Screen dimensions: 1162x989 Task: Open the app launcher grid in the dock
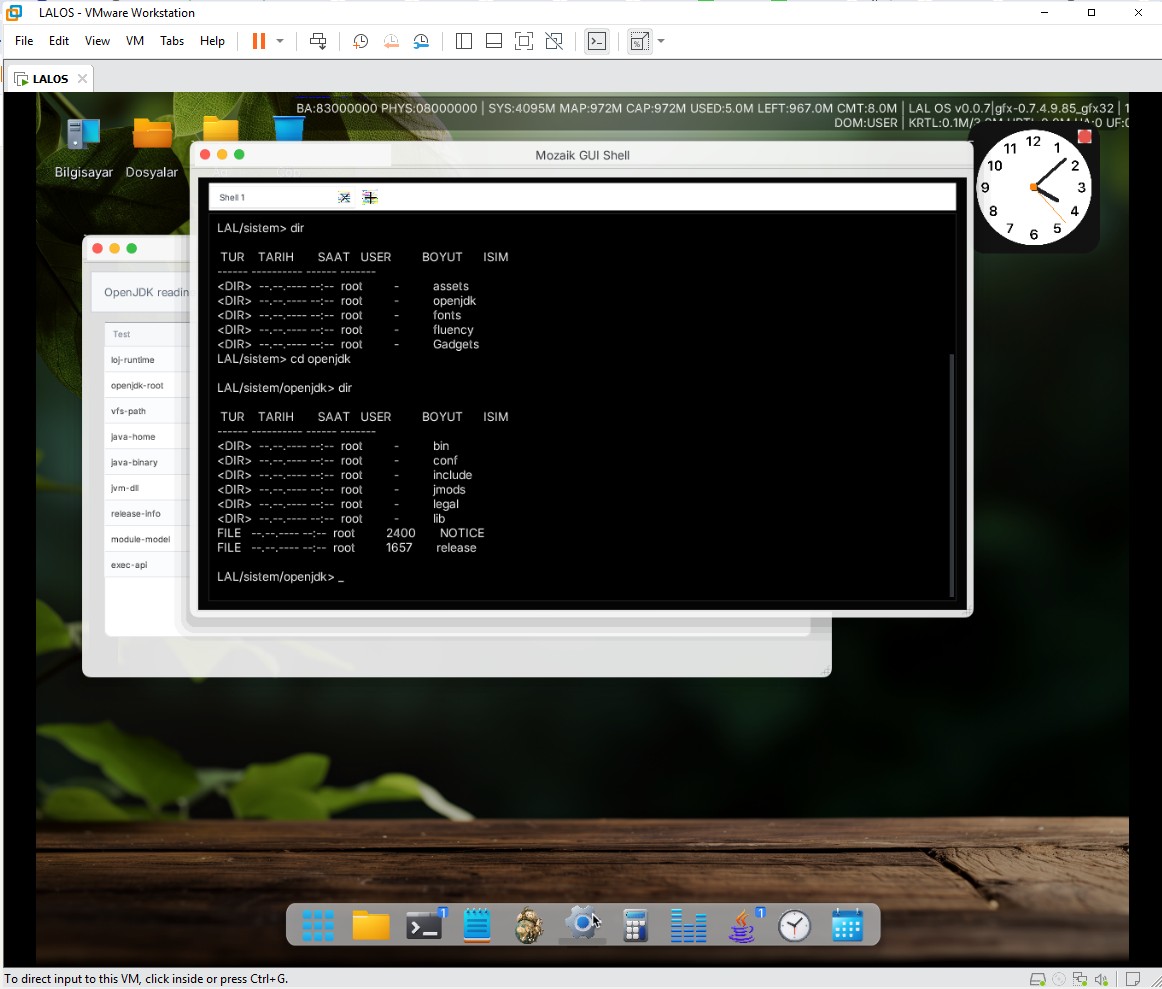pos(318,925)
